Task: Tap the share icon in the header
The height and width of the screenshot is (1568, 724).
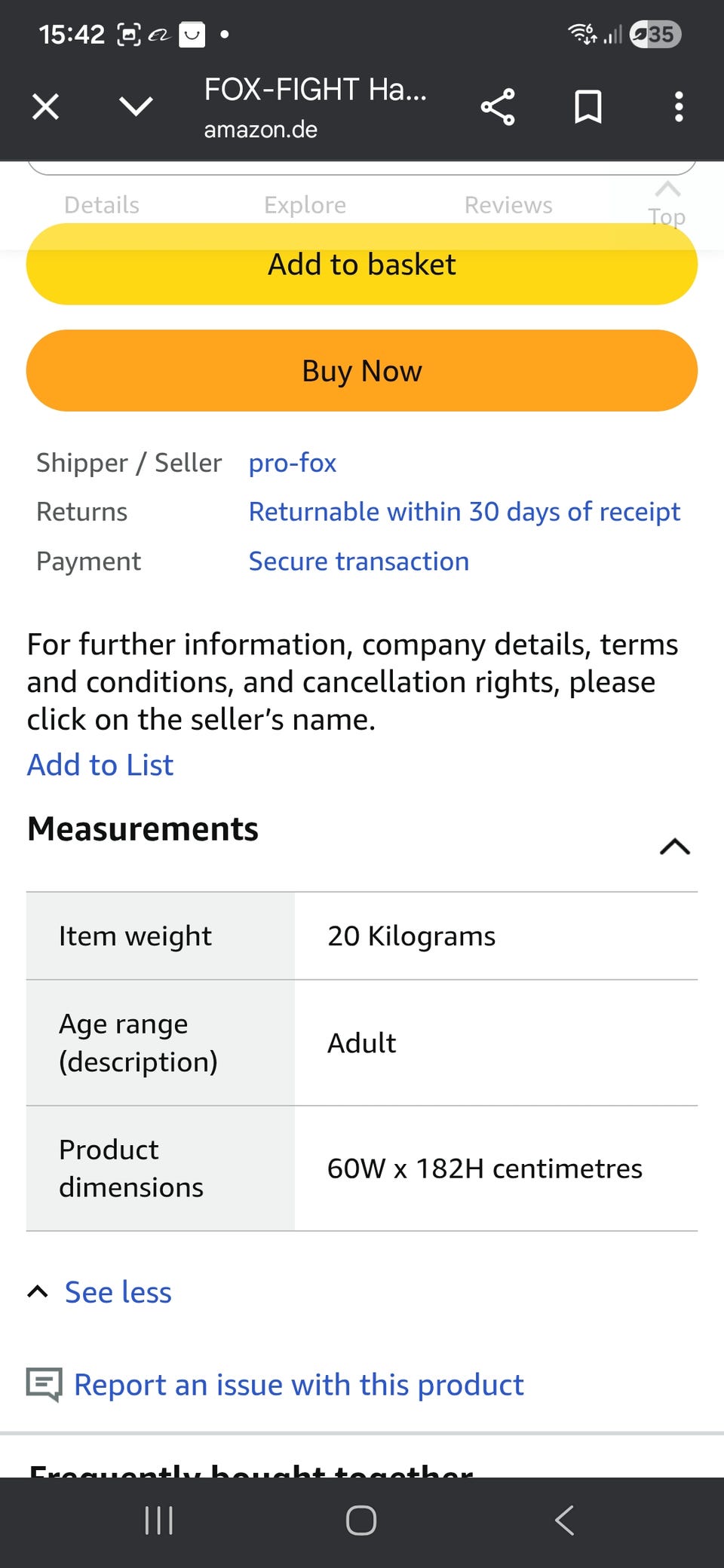Action: tap(498, 107)
